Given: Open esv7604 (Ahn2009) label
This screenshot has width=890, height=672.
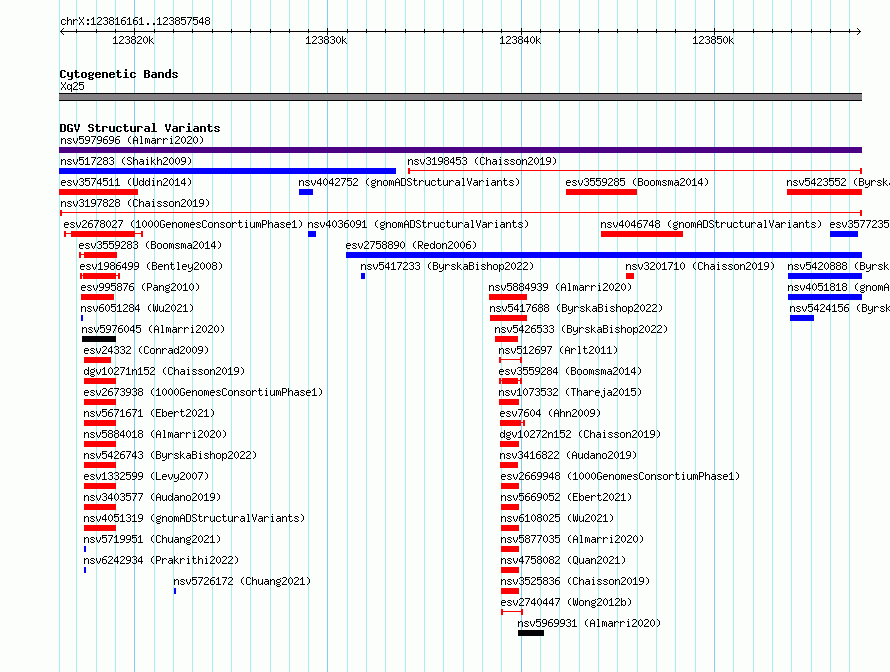Looking at the screenshot, I should click(x=550, y=413).
